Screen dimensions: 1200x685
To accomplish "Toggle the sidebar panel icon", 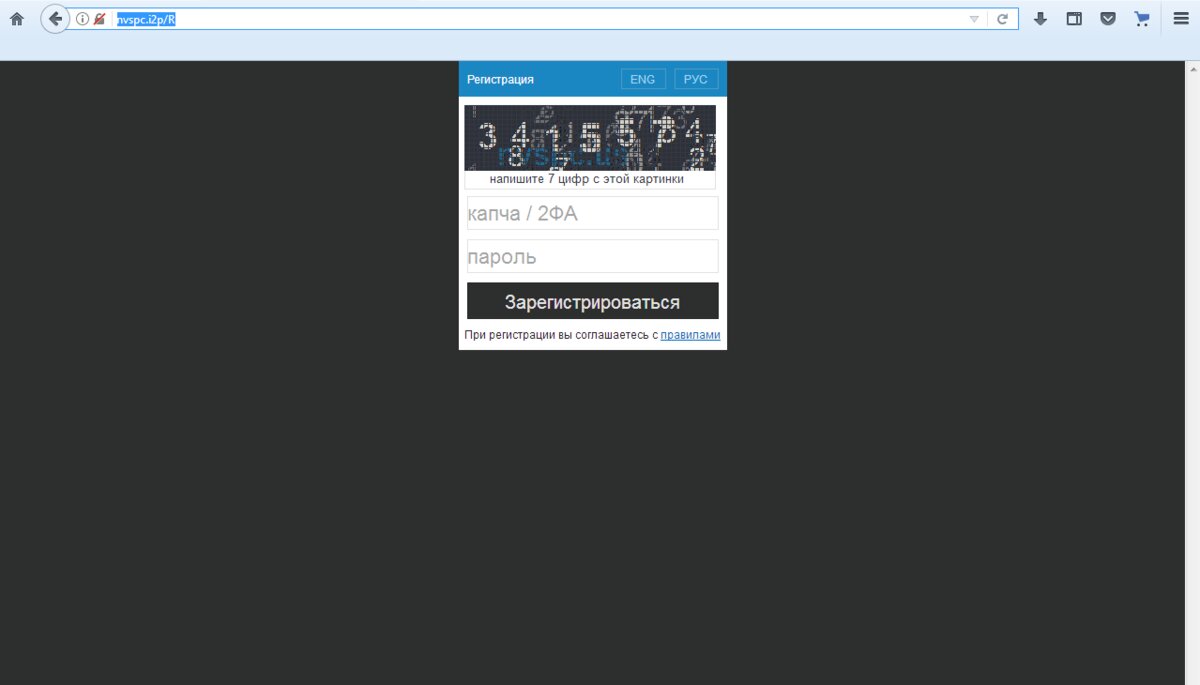I will click(1074, 19).
